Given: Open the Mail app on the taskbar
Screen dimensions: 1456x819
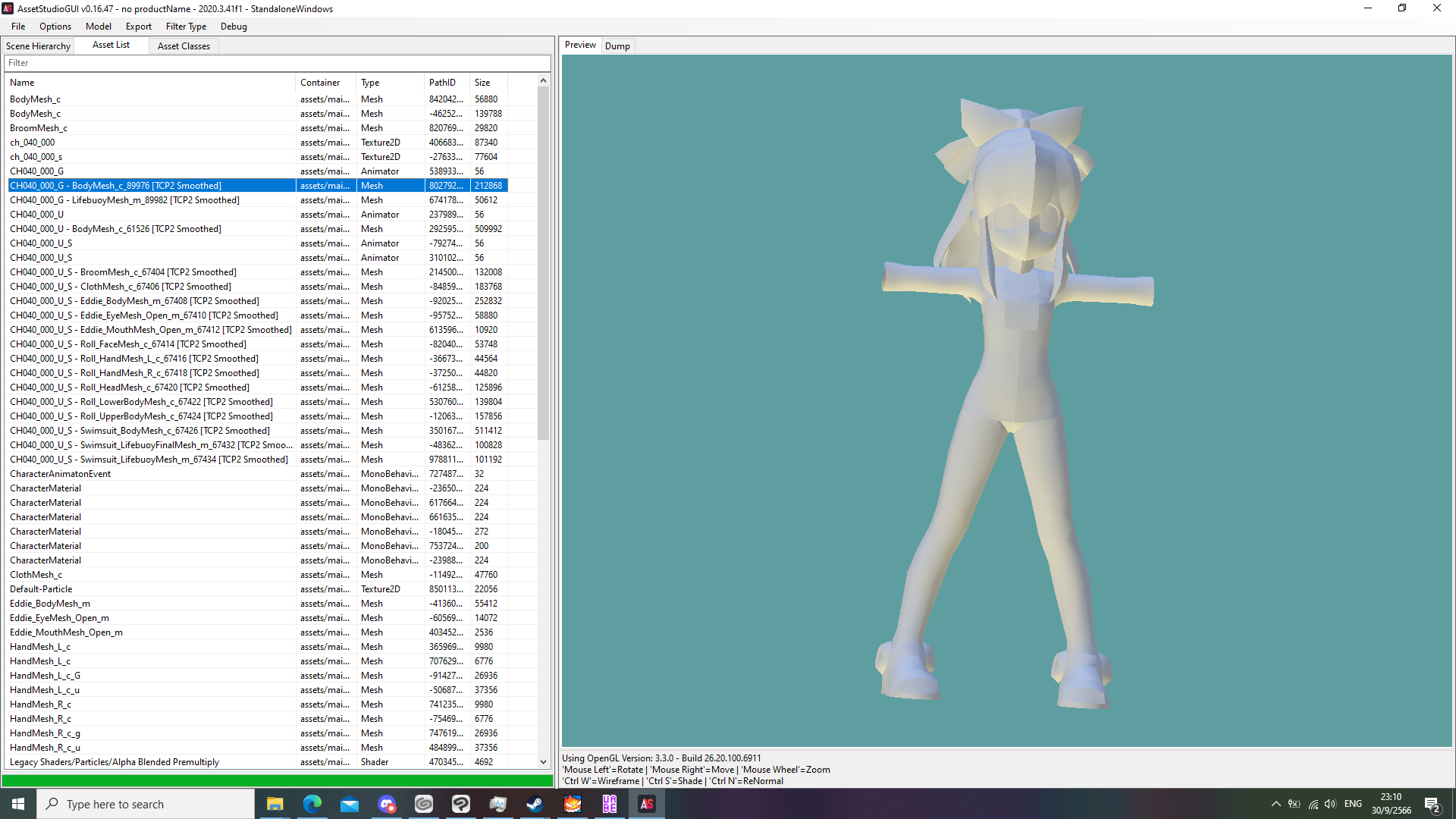Looking at the screenshot, I should 350,804.
